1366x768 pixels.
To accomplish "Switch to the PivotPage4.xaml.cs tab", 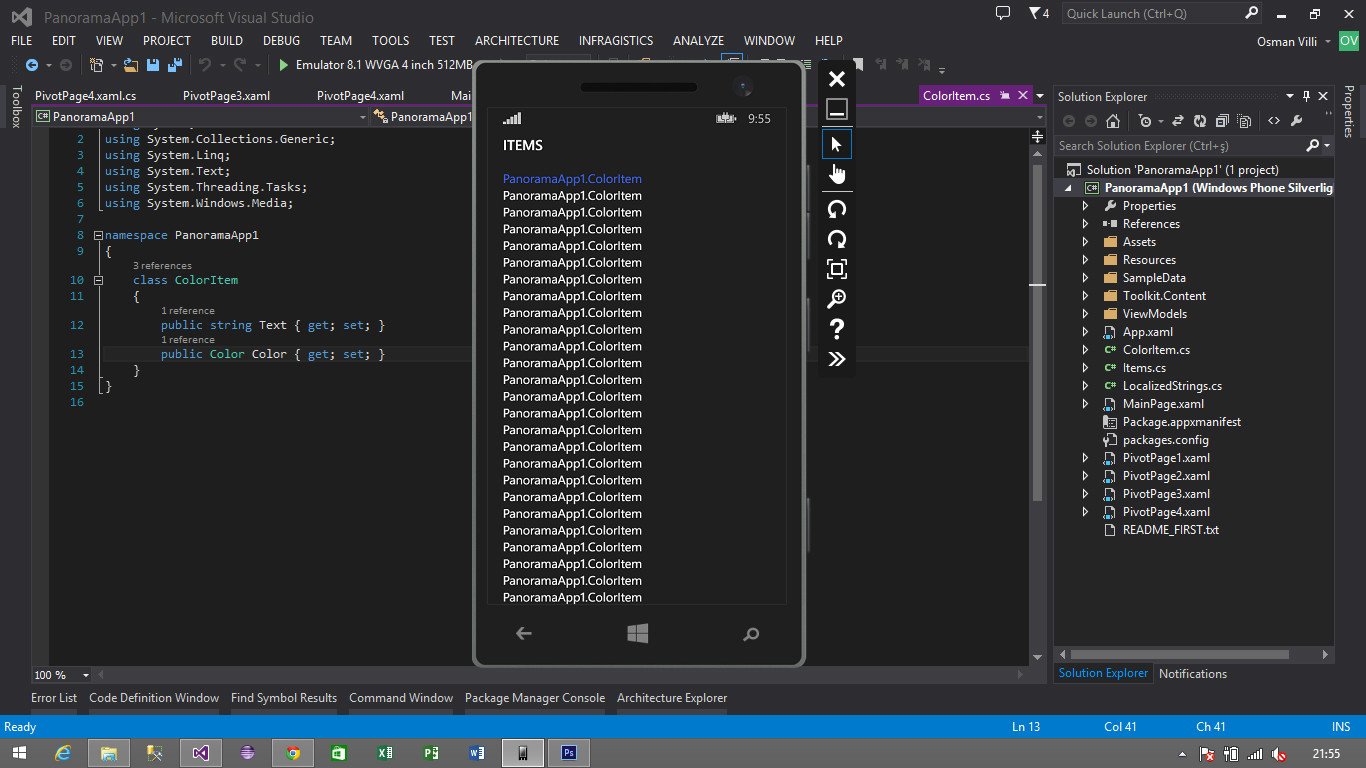I will pos(85,96).
